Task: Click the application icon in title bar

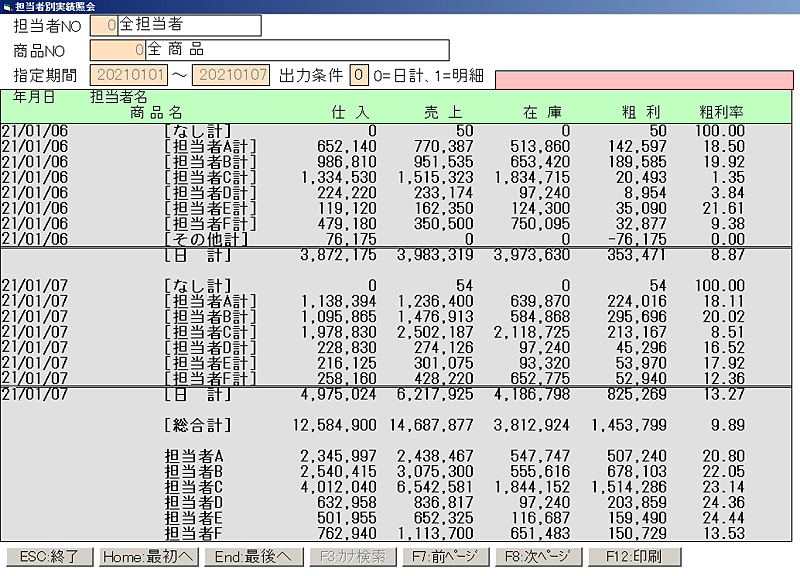Action: tap(8, 6)
